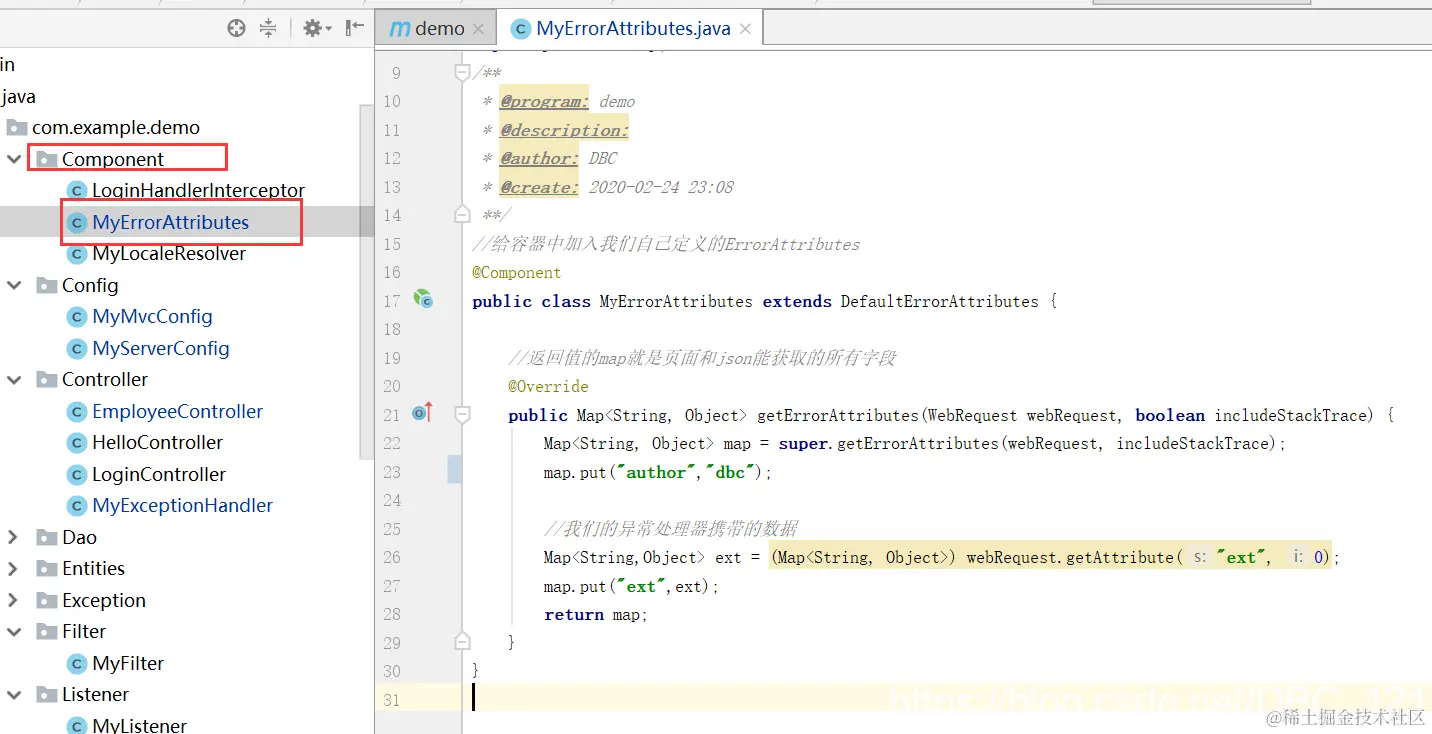1432x734 pixels.
Task: Expand the Entities package
Action: click(x=14, y=569)
